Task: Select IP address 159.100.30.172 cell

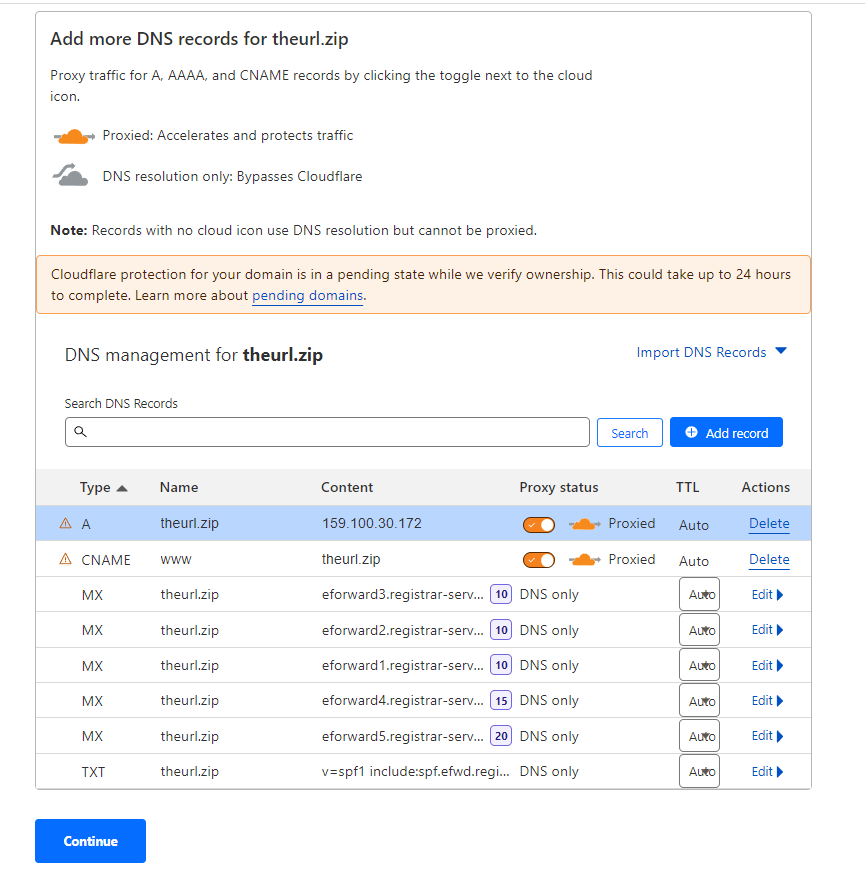Action: (372, 523)
